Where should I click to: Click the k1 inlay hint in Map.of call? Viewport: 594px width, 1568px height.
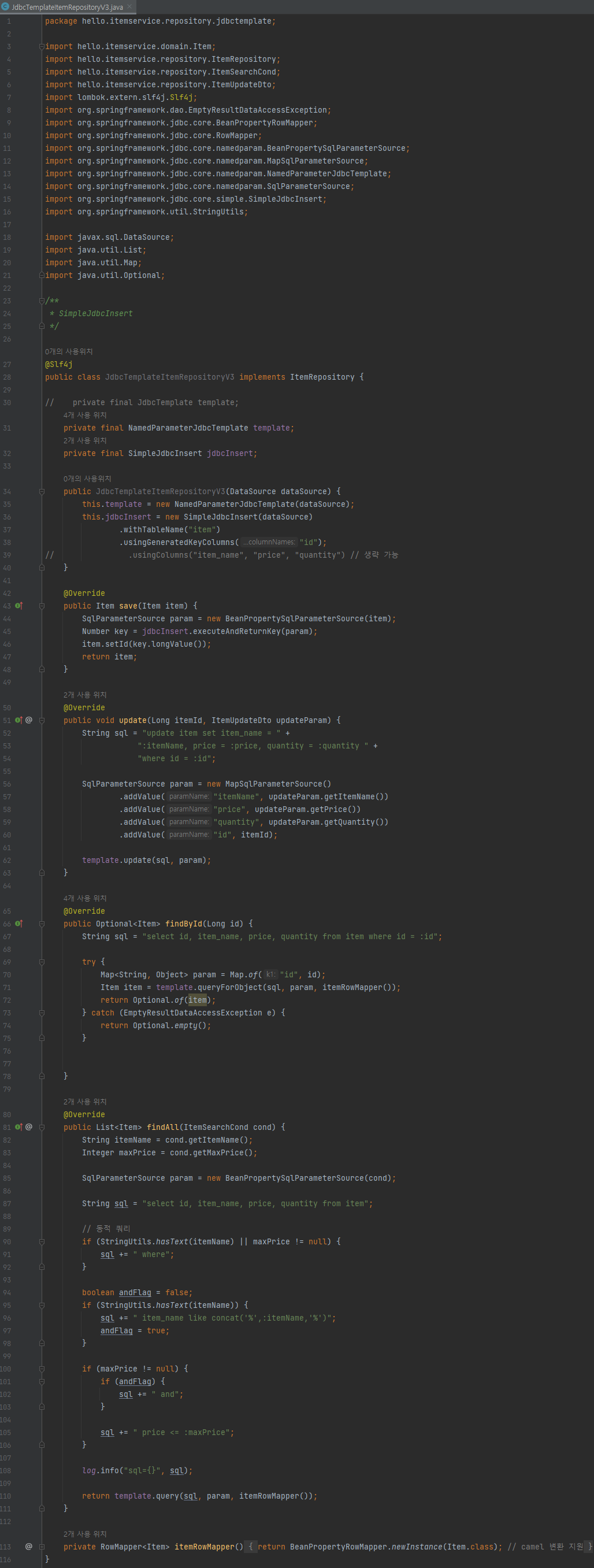(271, 974)
